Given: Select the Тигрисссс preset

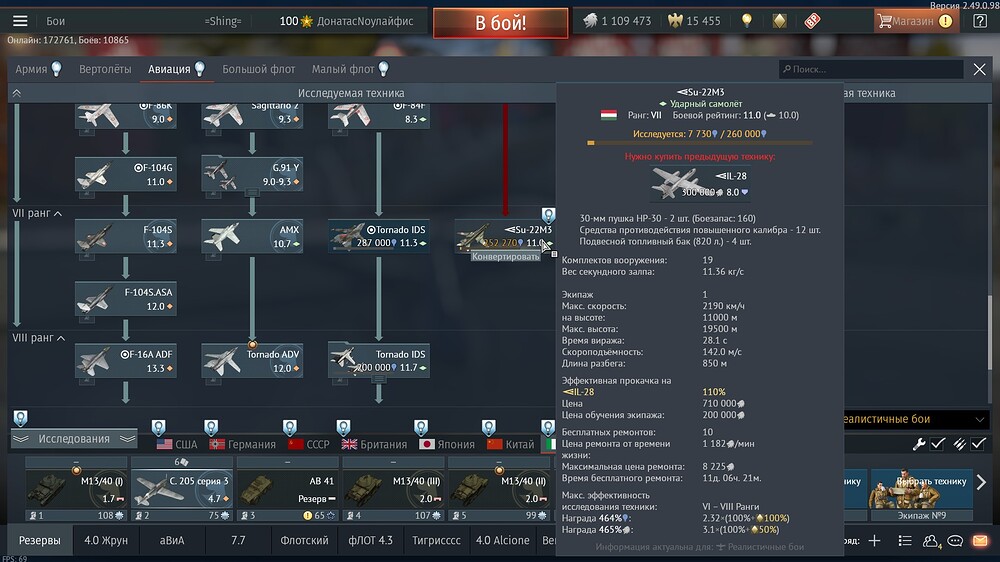Looking at the screenshot, I should click(x=436, y=540).
